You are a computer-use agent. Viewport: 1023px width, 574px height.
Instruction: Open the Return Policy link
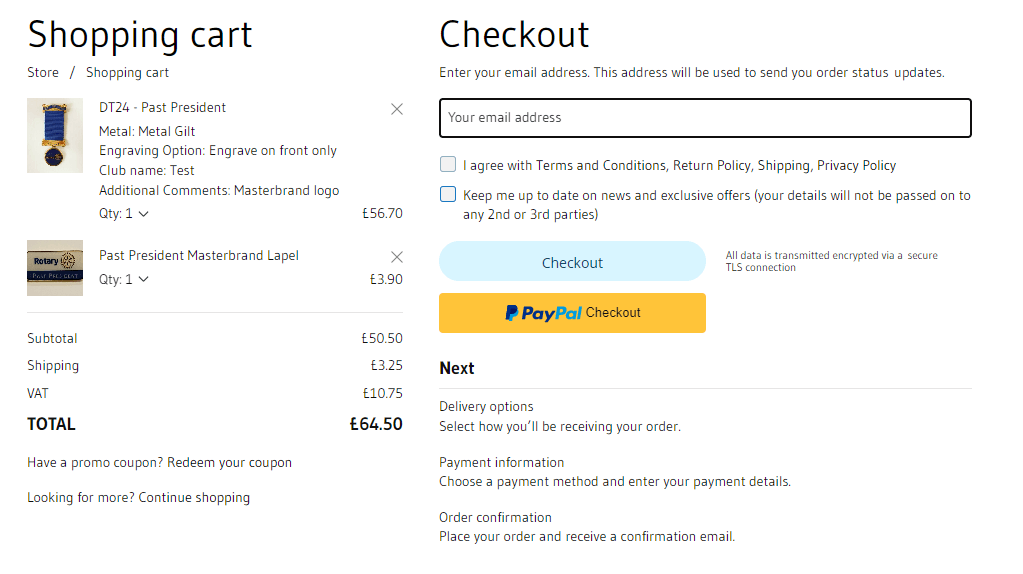click(711, 166)
